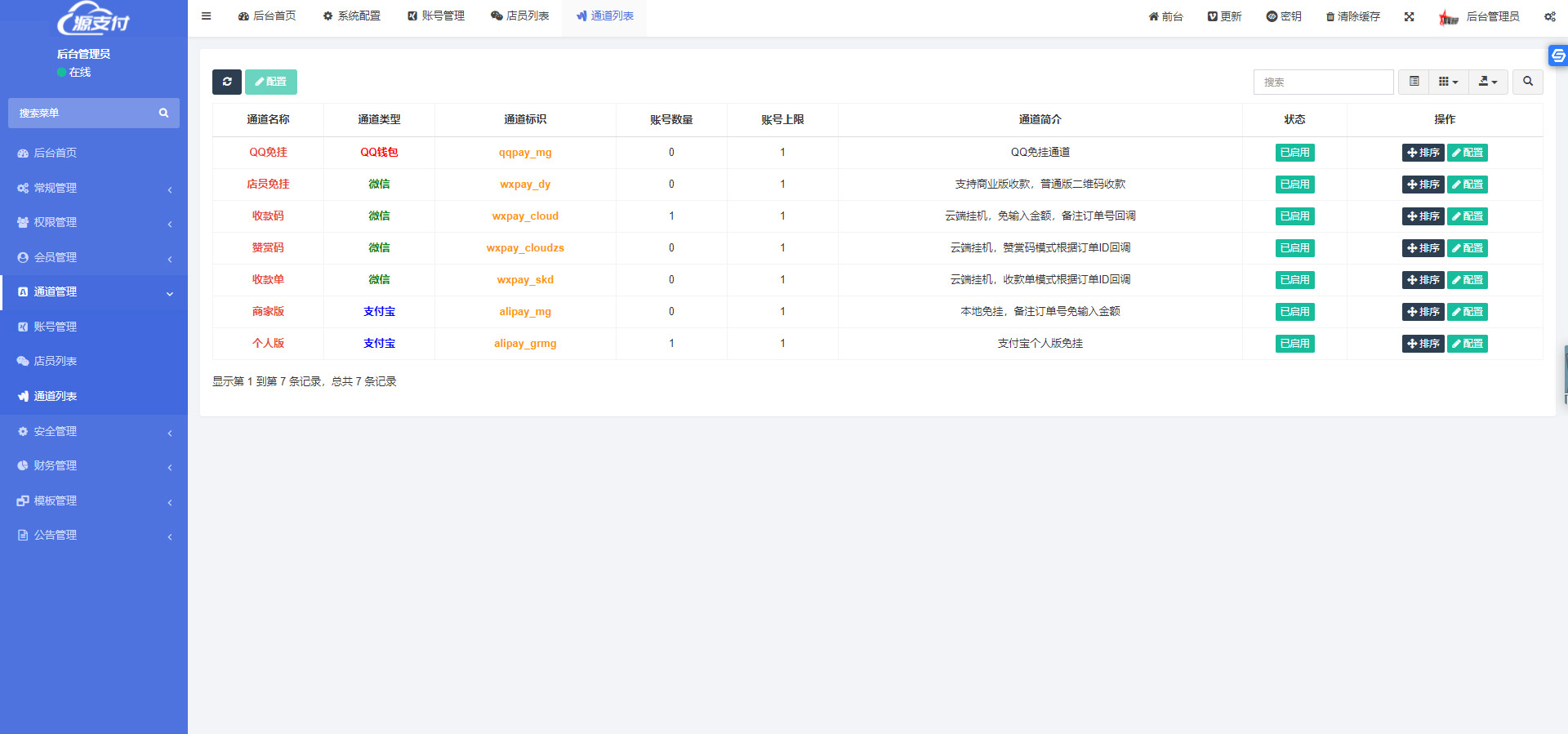Viewport: 1568px width, 734px height.
Task: Click the search magnifier button beside toolbar
Action: (x=1527, y=82)
